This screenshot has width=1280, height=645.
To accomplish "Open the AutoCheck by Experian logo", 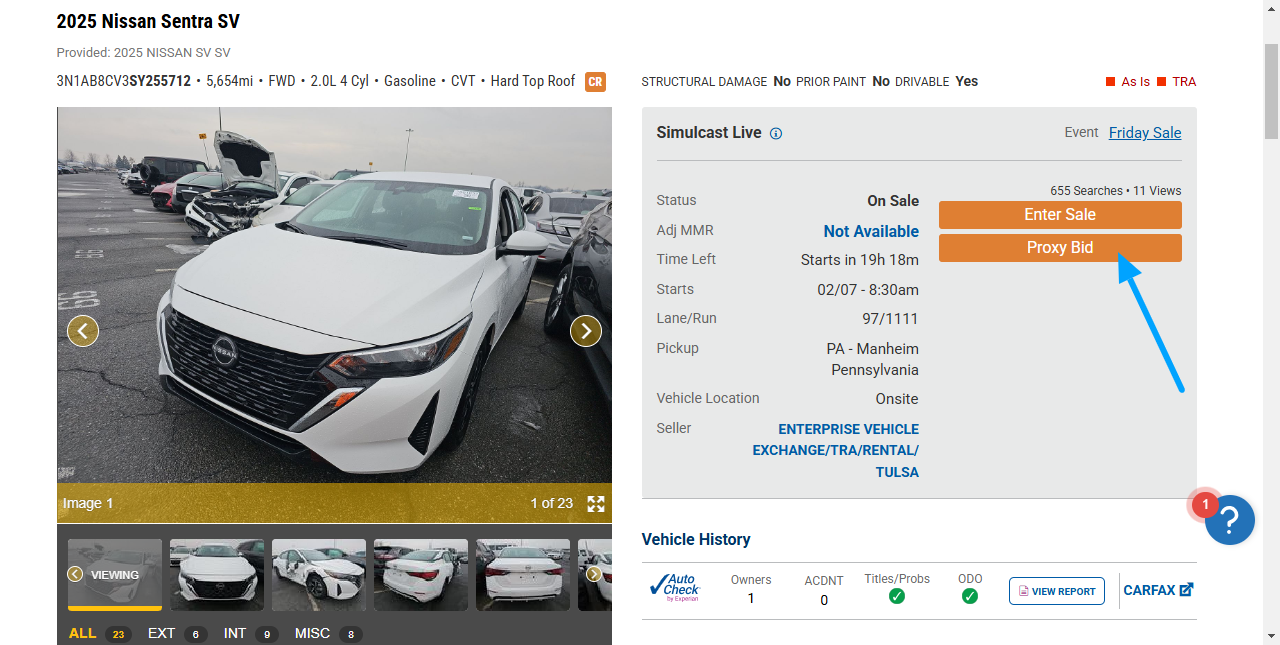I will point(674,589).
